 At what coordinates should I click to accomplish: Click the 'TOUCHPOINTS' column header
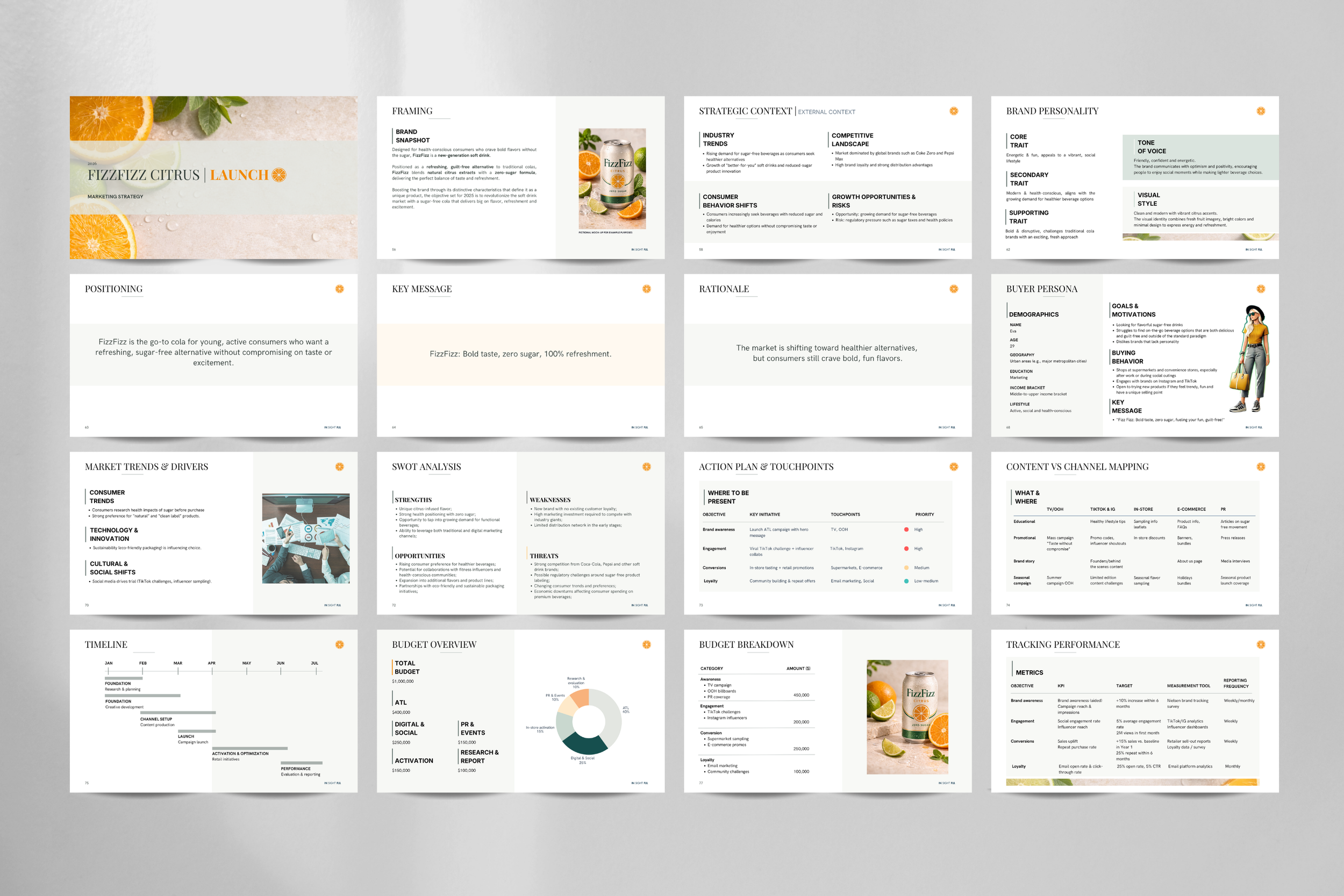pyautogui.click(x=845, y=514)
